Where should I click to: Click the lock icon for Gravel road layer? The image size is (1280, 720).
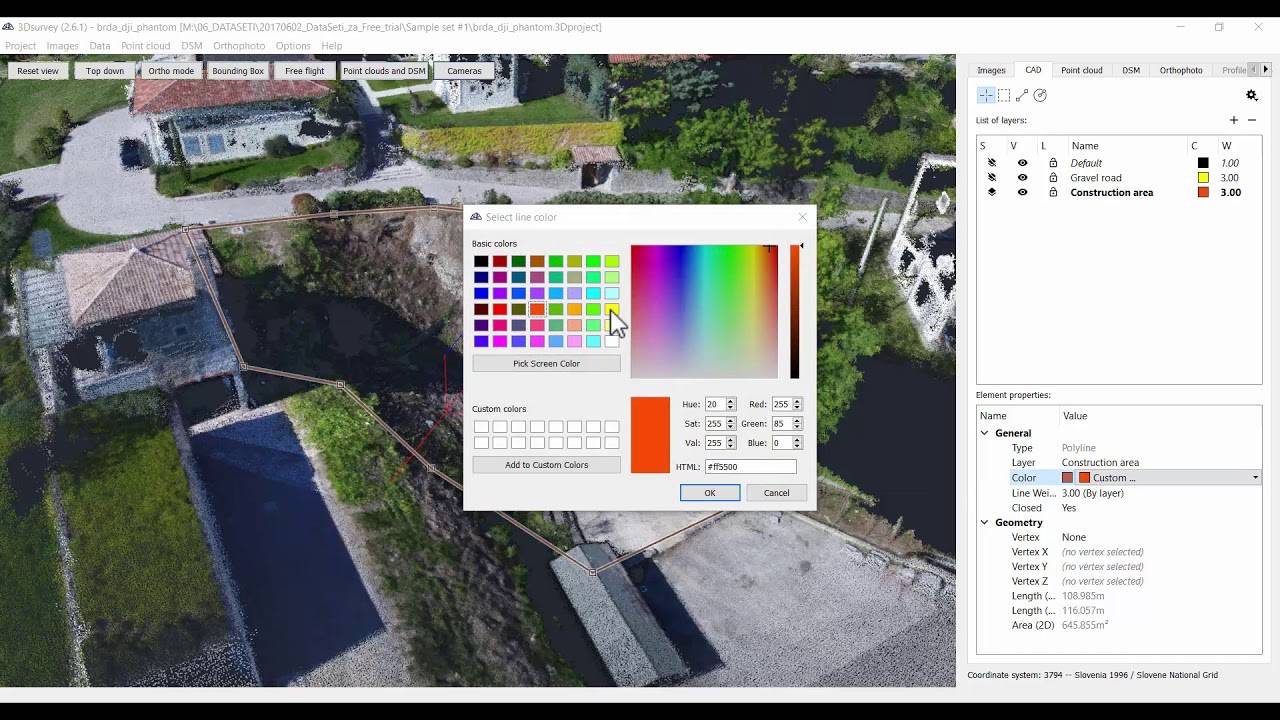click(1053, 178)
